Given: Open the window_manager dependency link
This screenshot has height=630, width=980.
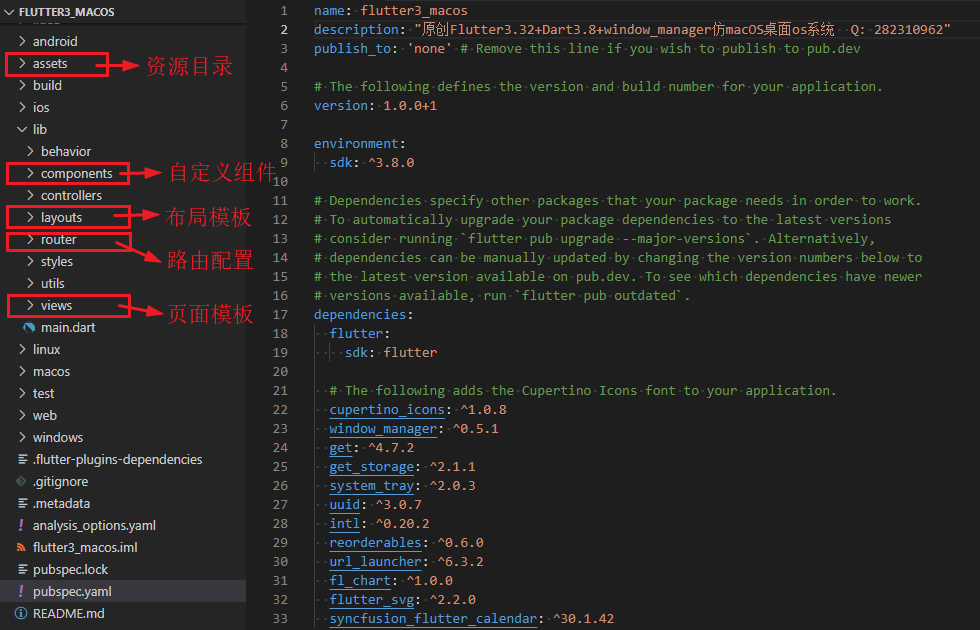Looking at the screenshot, I should click(383, 429).
